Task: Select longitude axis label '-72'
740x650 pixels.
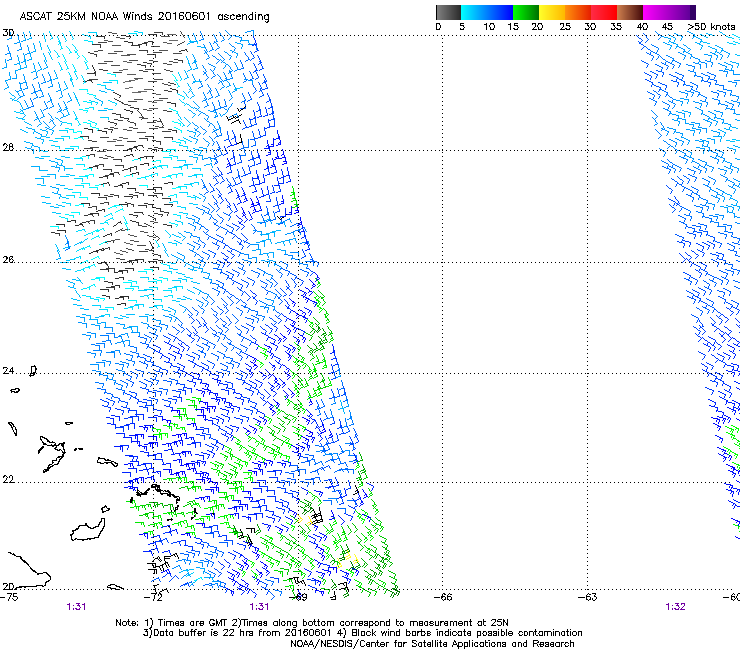Action: click(153, 597)
